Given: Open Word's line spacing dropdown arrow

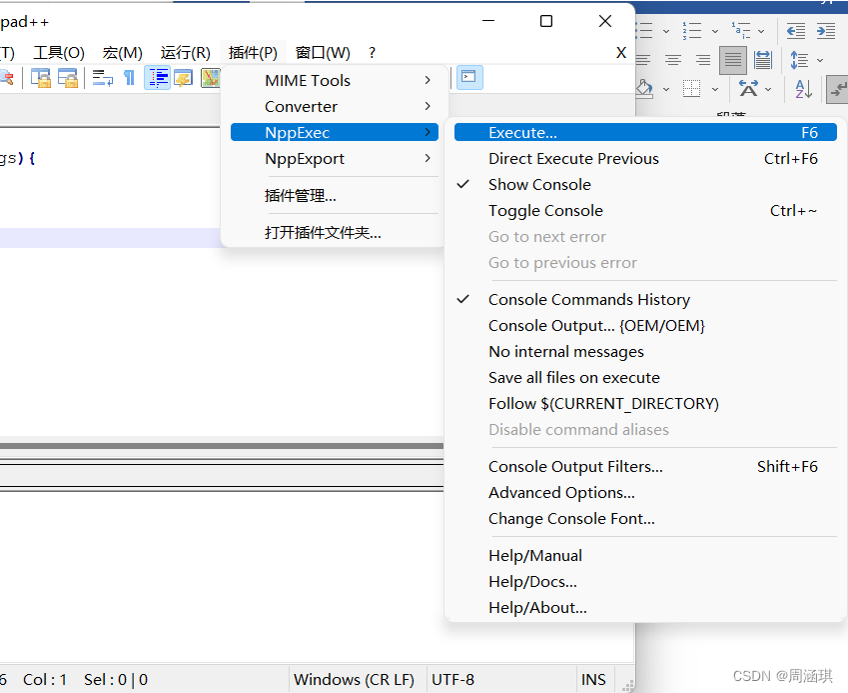Looking at the screenshot, I should coord(820,60).
